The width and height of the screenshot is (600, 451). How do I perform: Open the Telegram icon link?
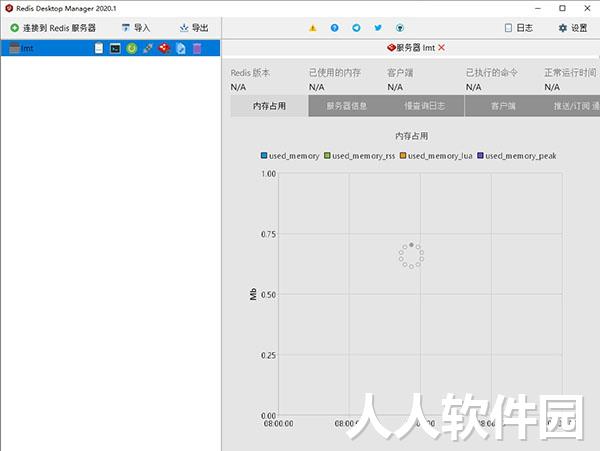point(356,28)
